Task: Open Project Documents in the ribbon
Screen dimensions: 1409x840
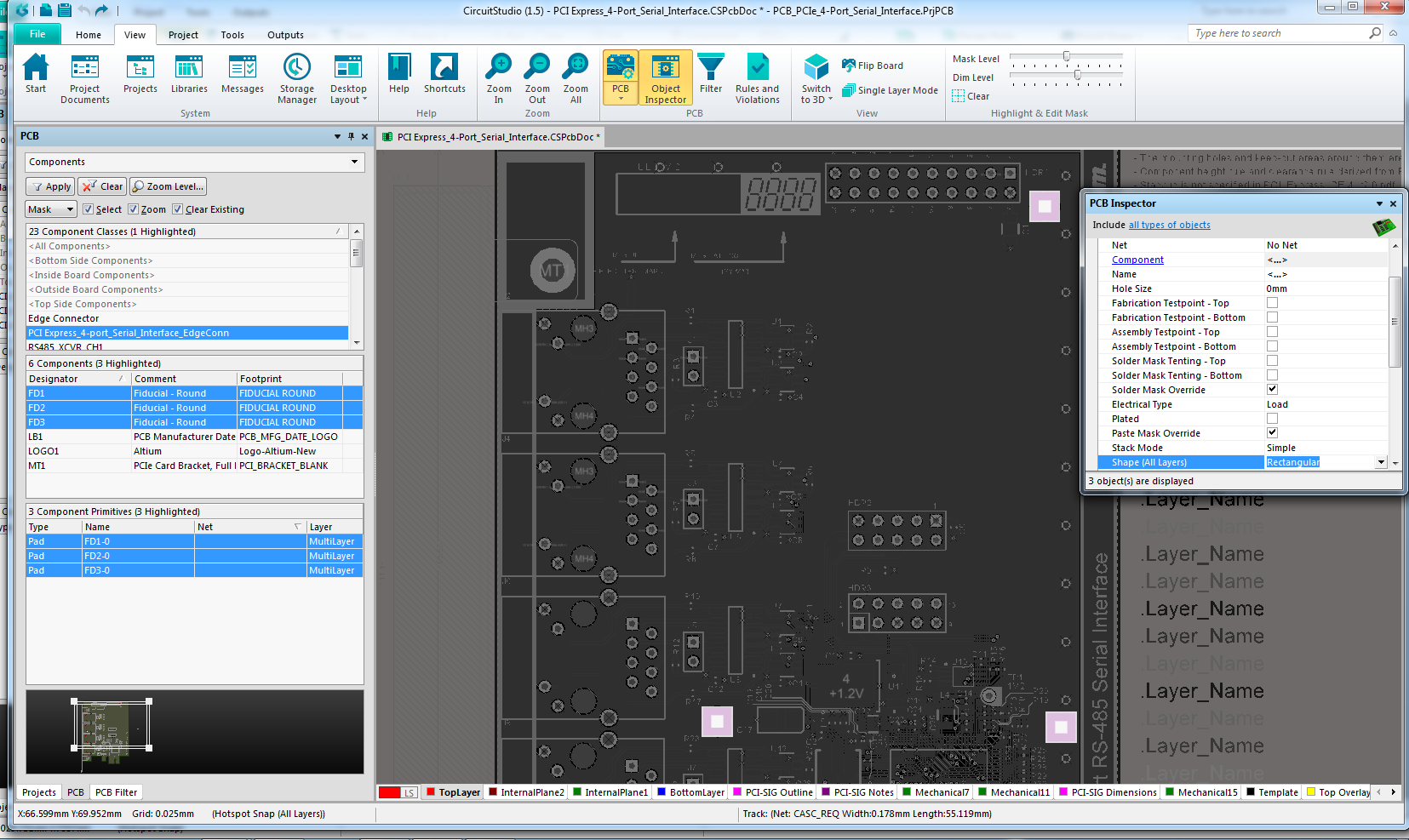Action: coord(85,78)
